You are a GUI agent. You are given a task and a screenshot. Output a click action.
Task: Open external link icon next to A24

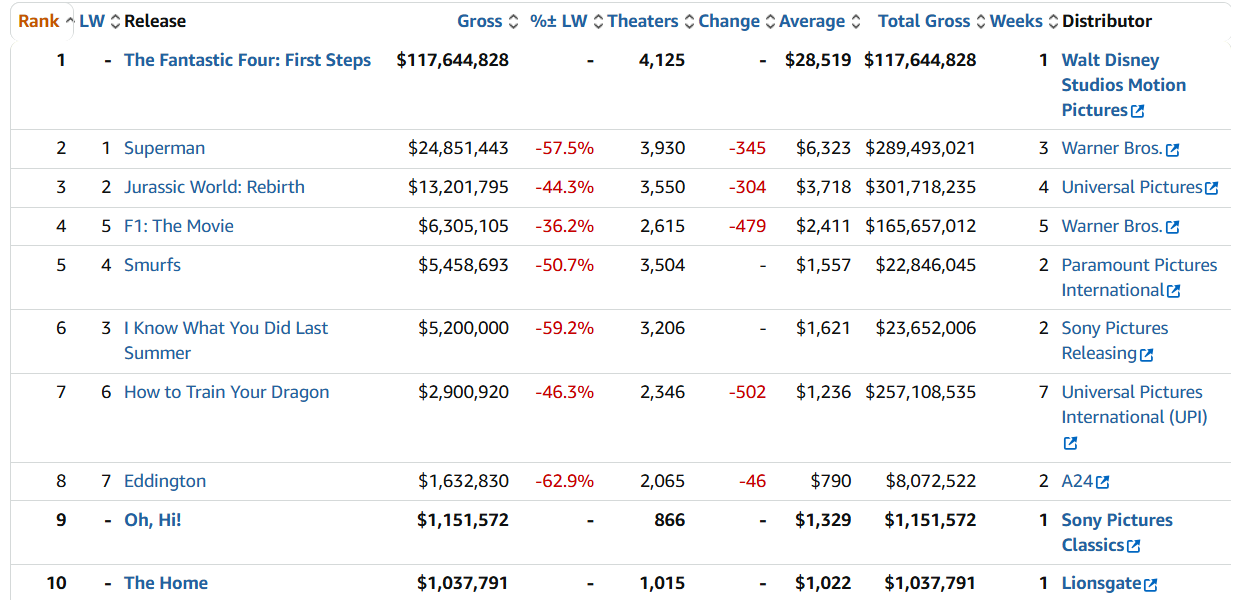[x=1103, y=482]
